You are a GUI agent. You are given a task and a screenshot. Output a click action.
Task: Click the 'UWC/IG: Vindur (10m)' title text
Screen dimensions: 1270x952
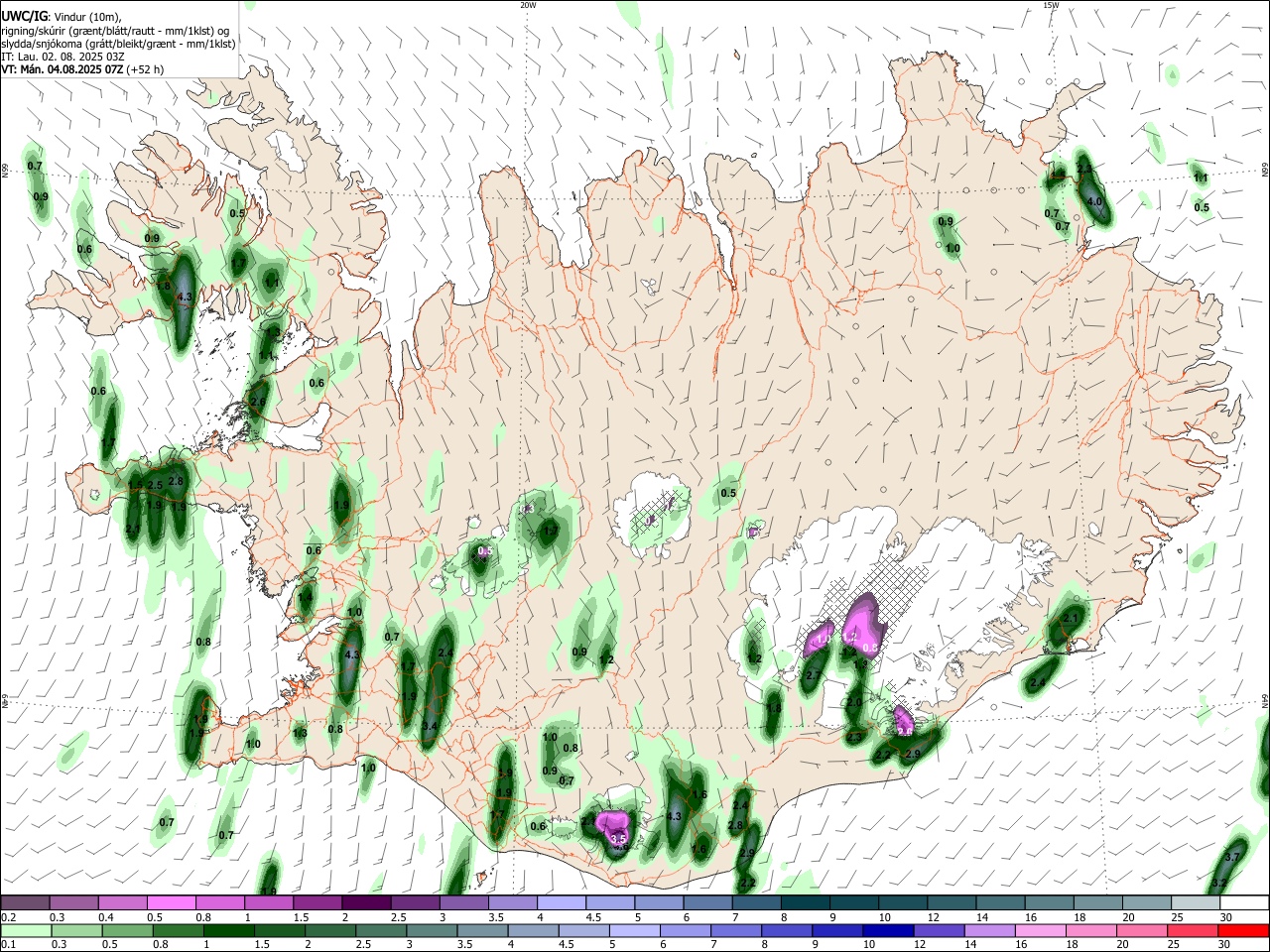(x=61, y=16)
